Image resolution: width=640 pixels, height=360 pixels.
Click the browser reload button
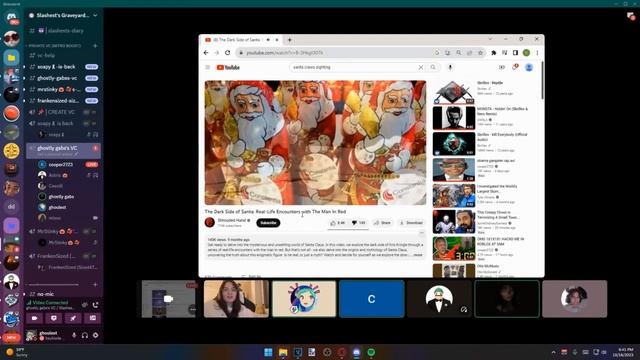227,53
